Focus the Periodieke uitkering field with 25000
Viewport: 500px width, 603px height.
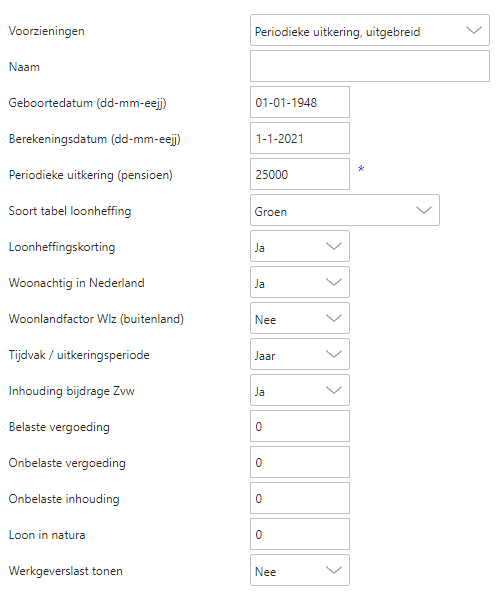300,174
